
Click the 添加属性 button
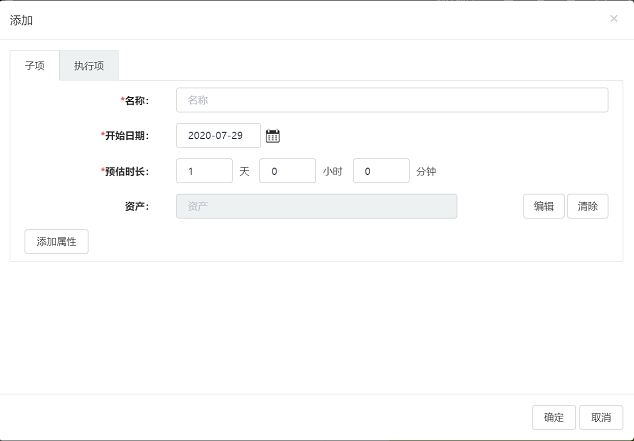(56, 242)
